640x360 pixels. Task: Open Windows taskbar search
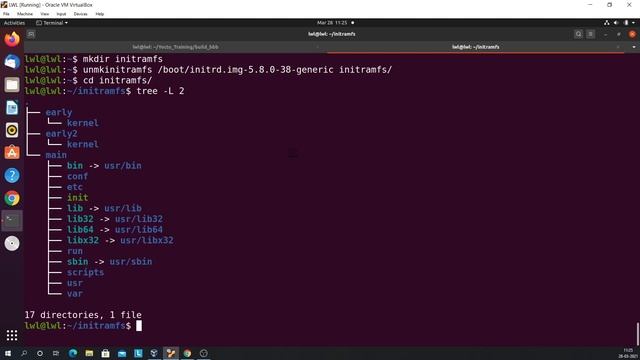coord(24,353)
